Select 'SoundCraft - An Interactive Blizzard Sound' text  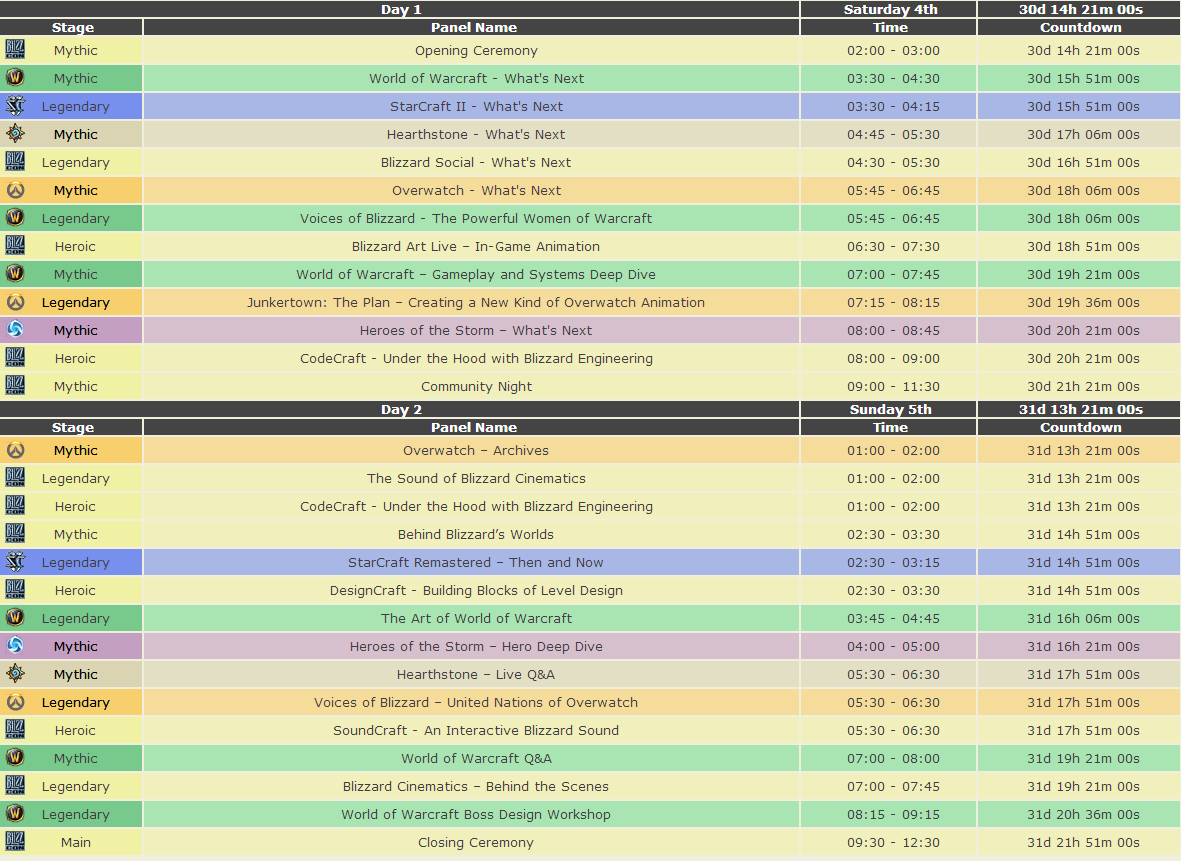pyautogui.click(x=476, y=730)
